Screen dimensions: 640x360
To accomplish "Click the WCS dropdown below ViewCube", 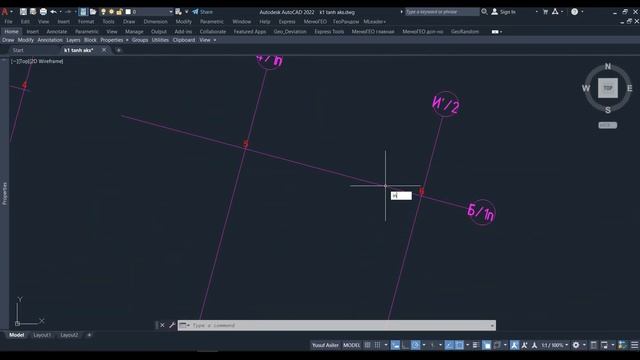I will point(608,125).
